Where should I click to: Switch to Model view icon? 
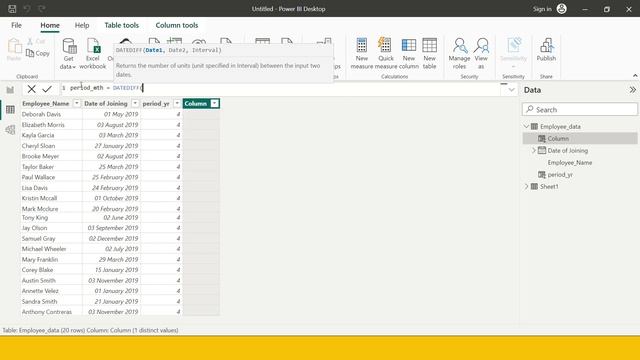pos(10,130)
